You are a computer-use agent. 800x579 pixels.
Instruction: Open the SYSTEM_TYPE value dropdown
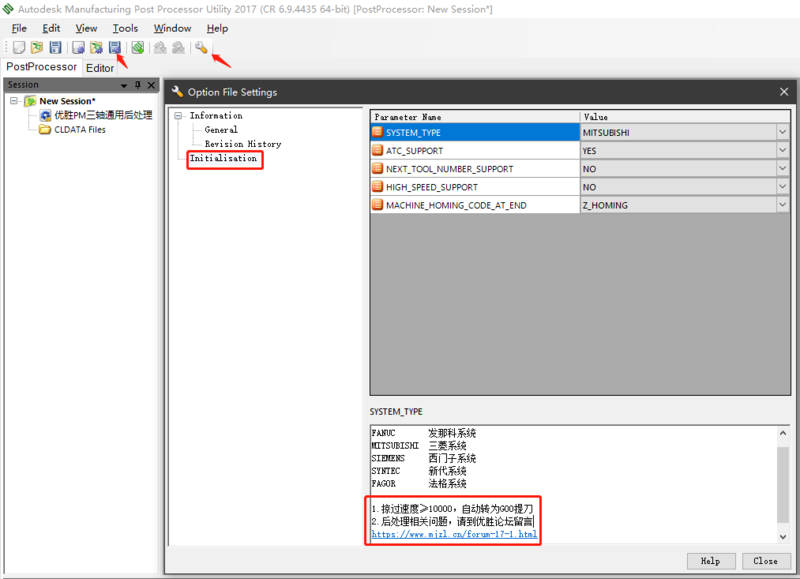coord(783,132)
